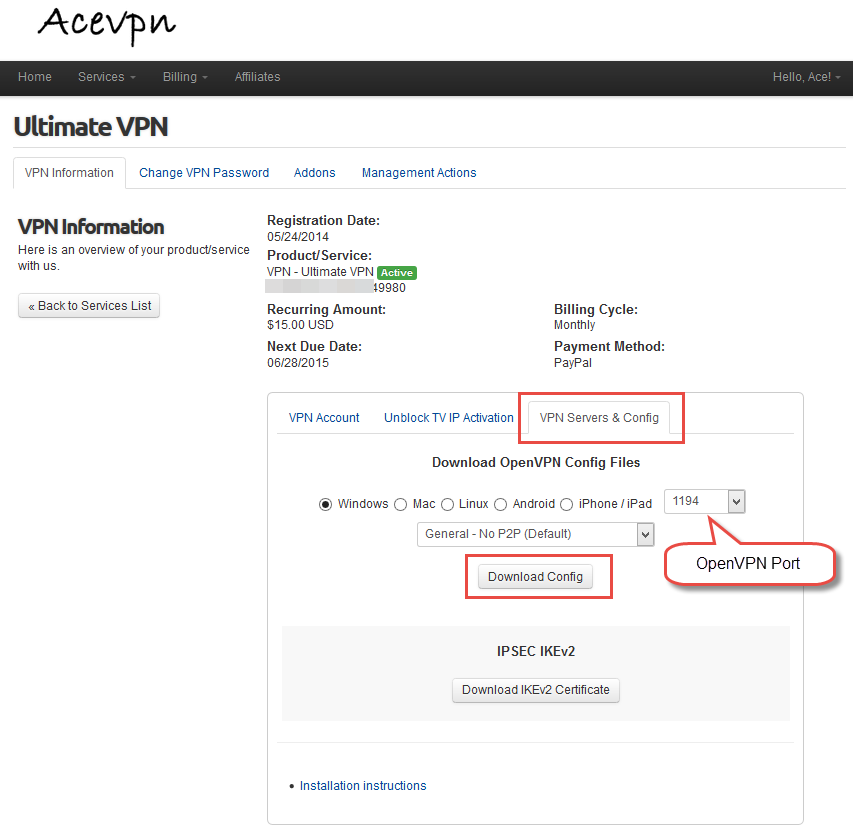The height and width of the screenshot is (826, 853).
Task: Select the Android radio button
Action: (x=500, y=504)
